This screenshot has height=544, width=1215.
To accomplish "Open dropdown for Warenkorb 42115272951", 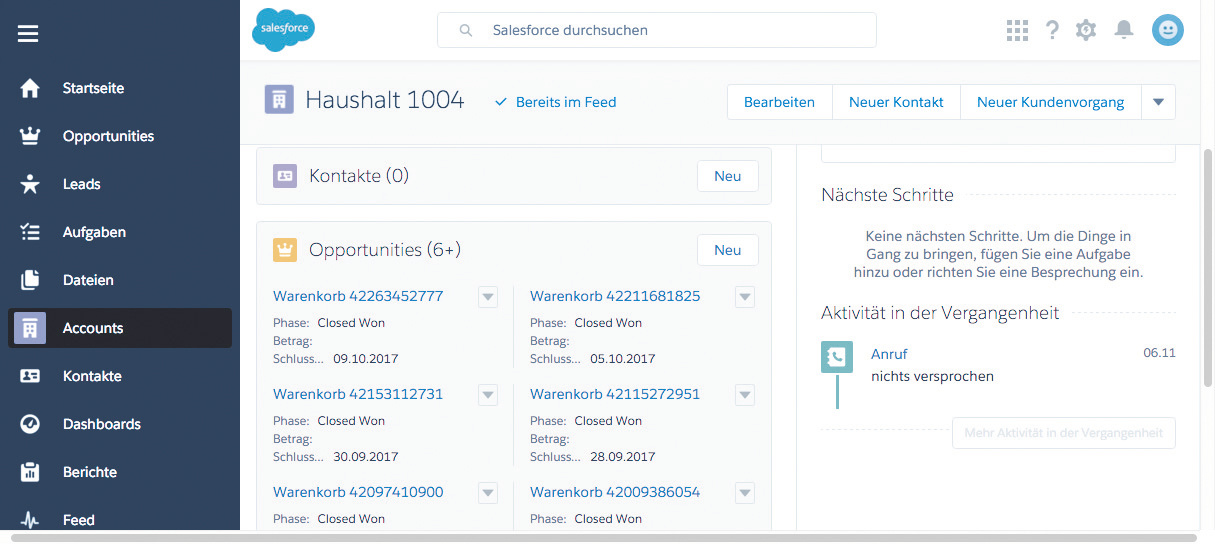I will click(744, 395).
